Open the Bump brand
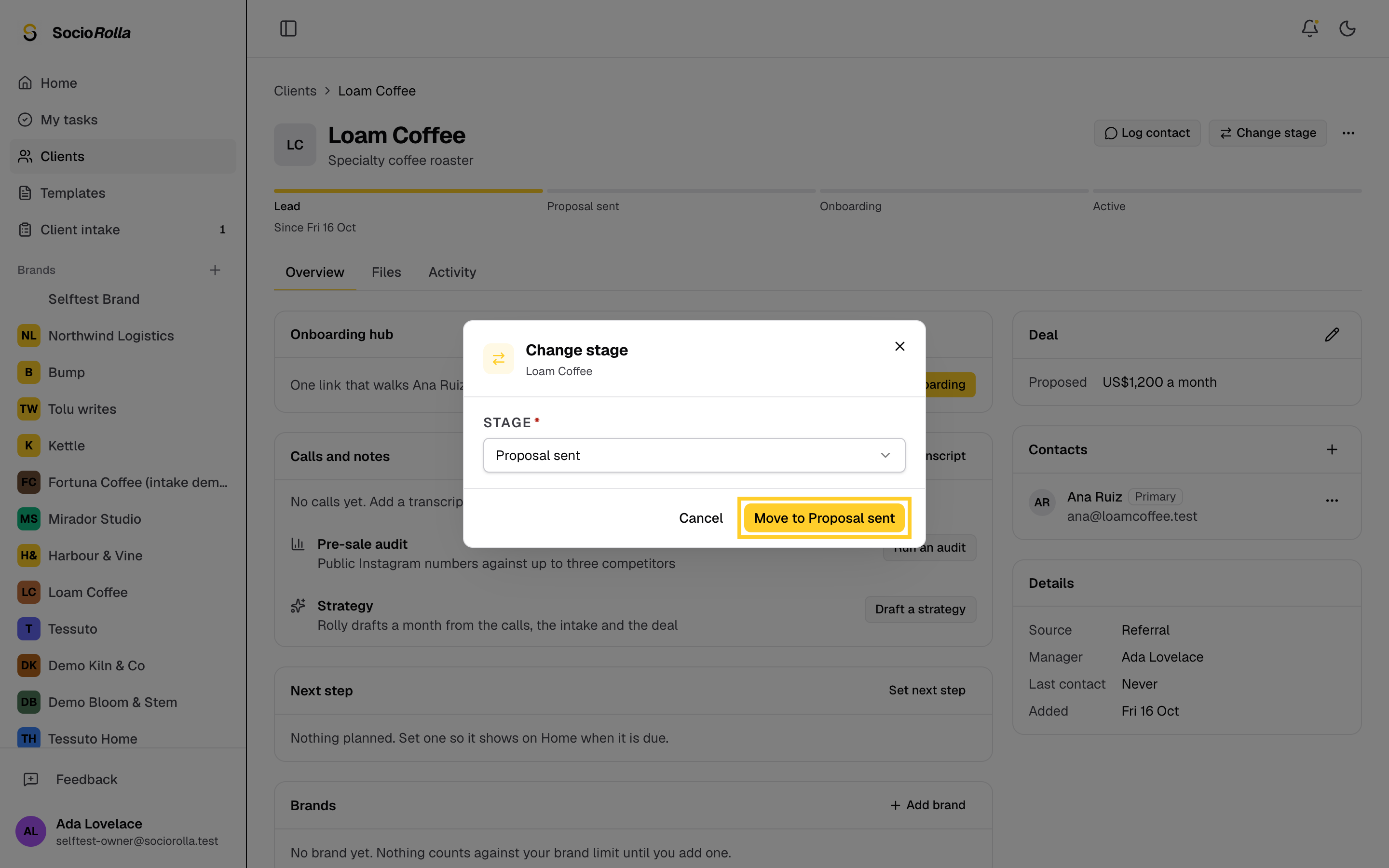Image resolution: width=1389 pixels, height=868 pixels. click(123, 373)
